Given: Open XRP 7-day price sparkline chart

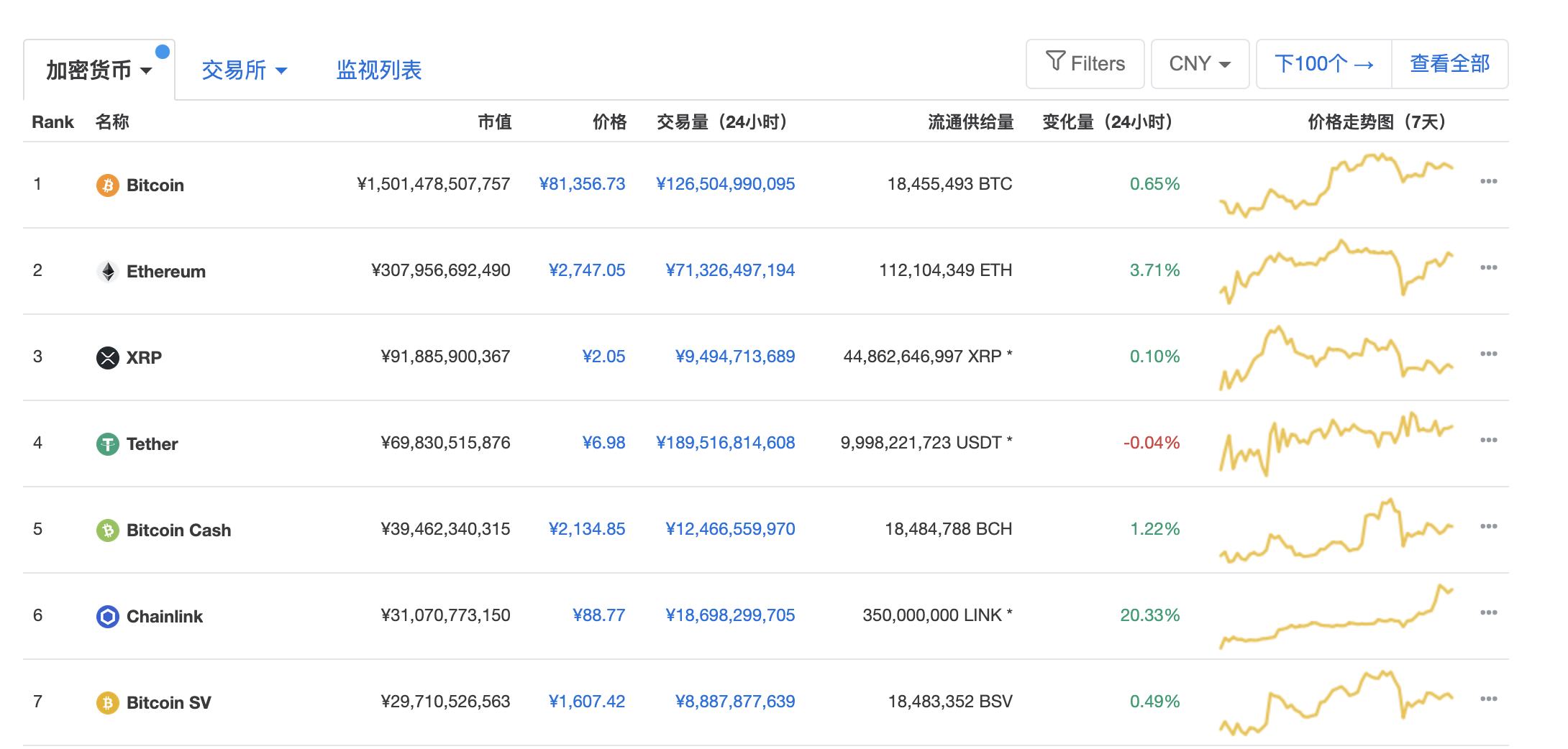Looking at the screenshot, I should tap(1336, 357).
